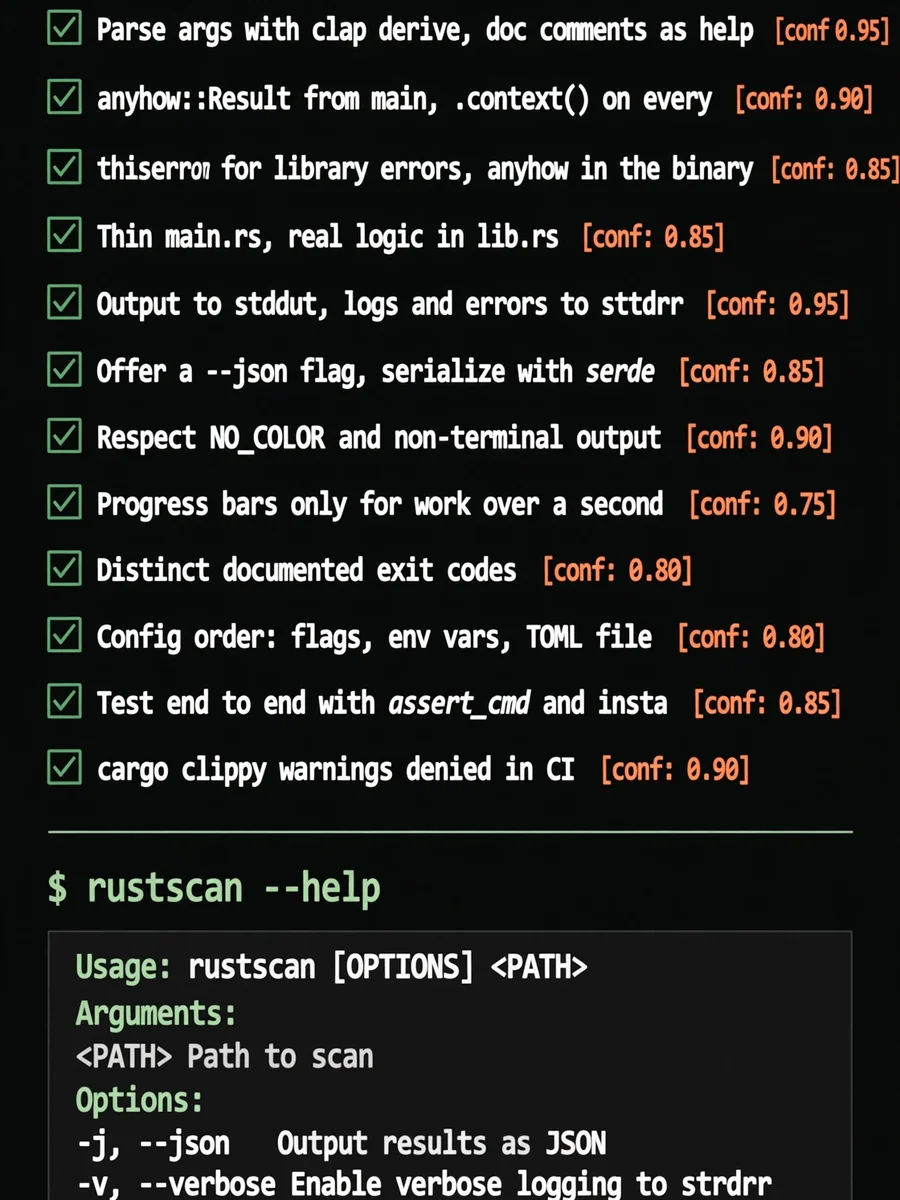Click the 'Options:' heading in help output
Screen dimensions: 900x1200
[139, 1101]
